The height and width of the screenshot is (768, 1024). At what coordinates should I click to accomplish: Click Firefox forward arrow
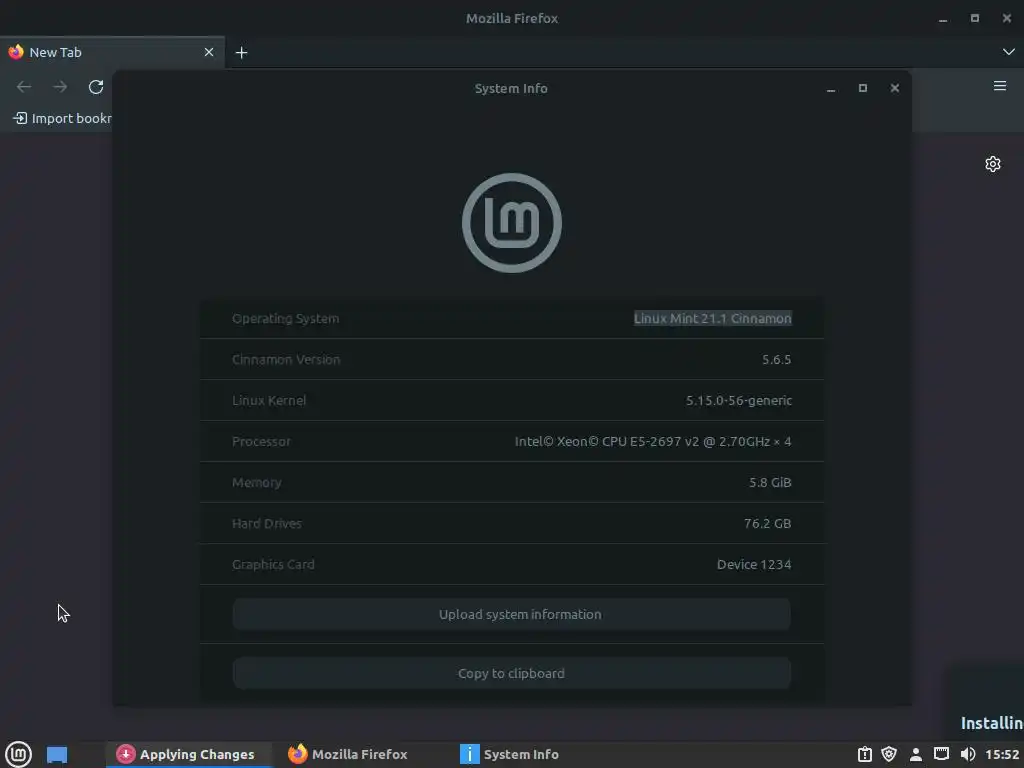[60, 87]
